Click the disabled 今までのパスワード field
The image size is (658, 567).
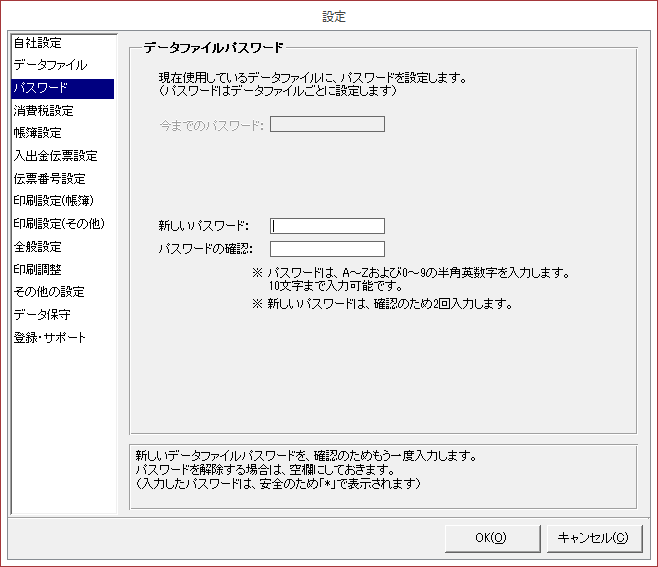[327, 124]
